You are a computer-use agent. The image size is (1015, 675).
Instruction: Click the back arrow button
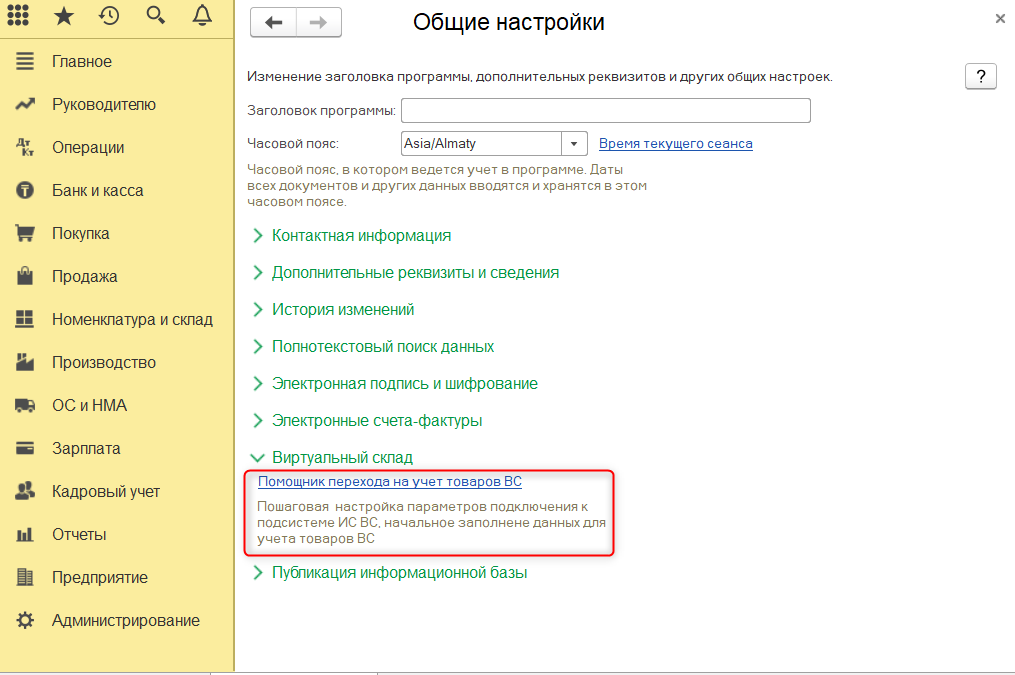tap(273, 23)
